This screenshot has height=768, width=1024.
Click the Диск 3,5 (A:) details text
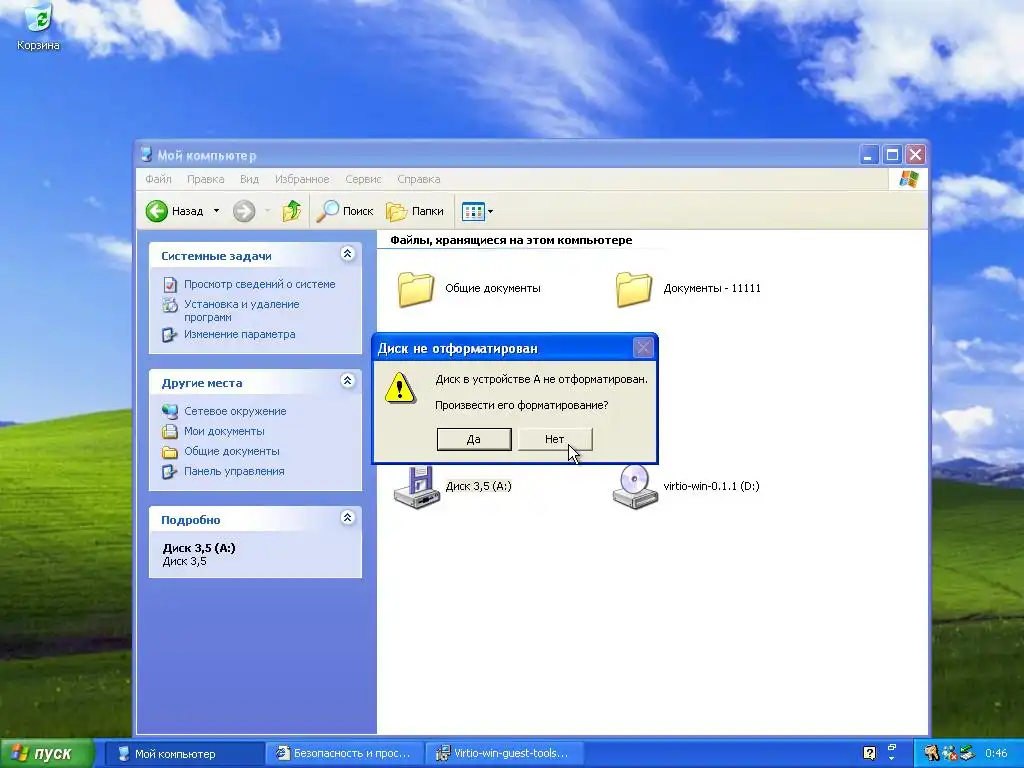click(x=199, y=548)
